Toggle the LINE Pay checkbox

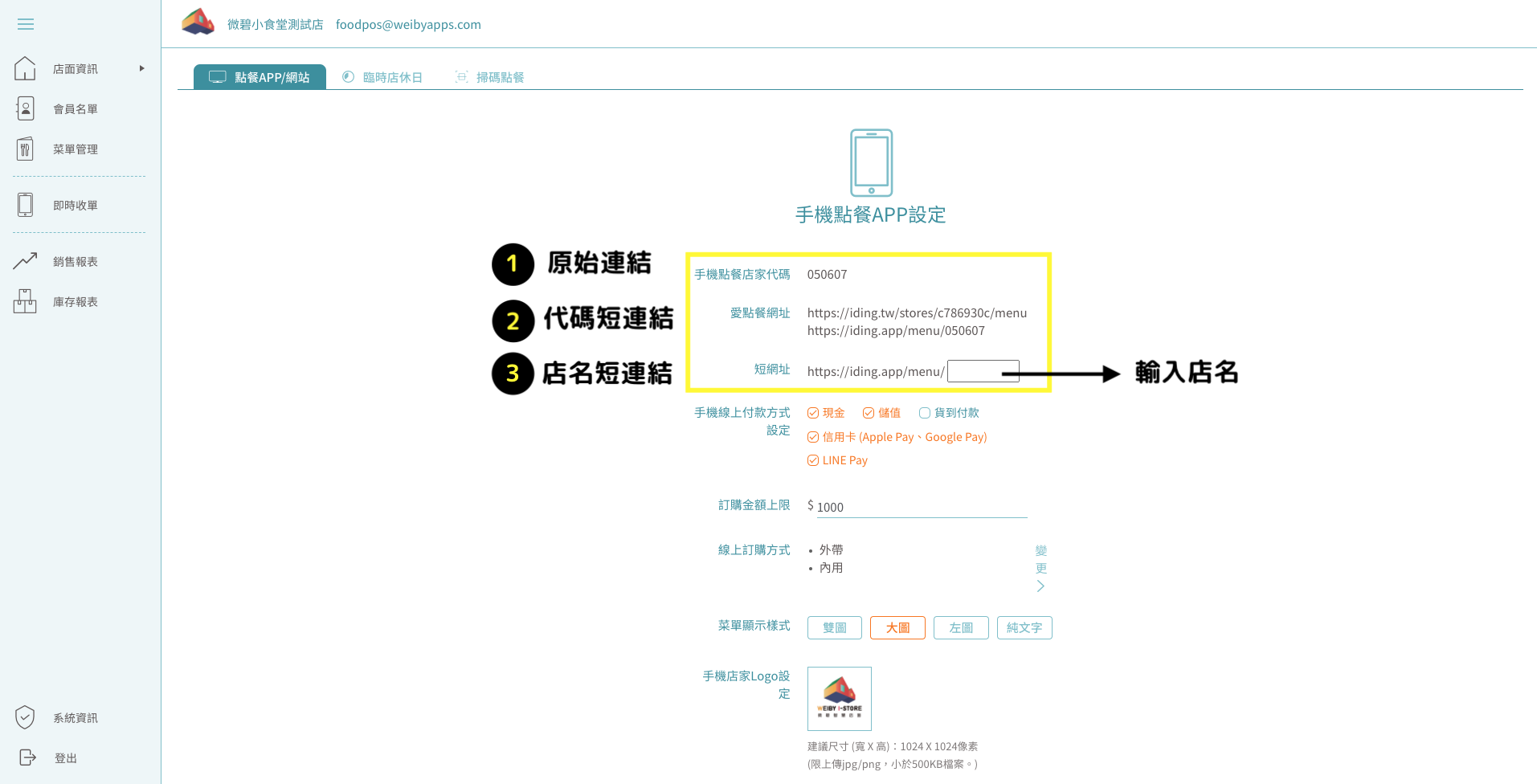[x=813, y=460]
